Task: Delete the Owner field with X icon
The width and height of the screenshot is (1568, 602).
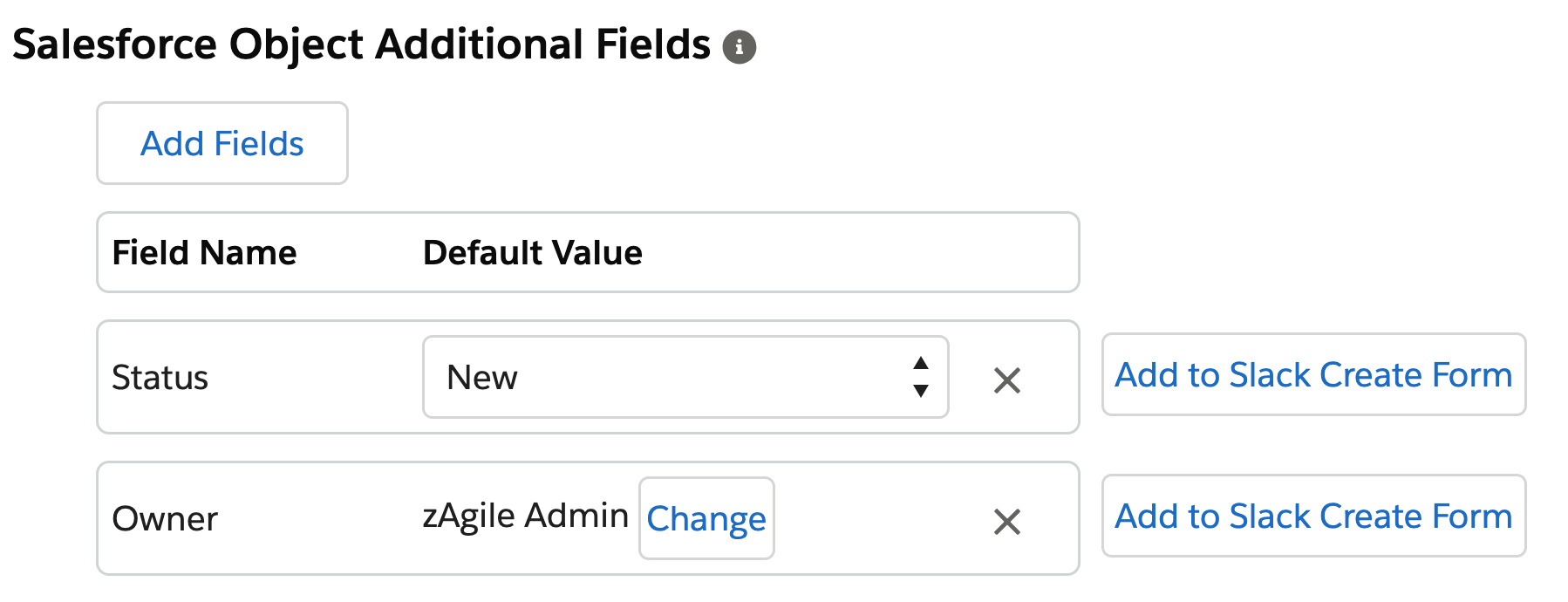Action: [1006, 522]
